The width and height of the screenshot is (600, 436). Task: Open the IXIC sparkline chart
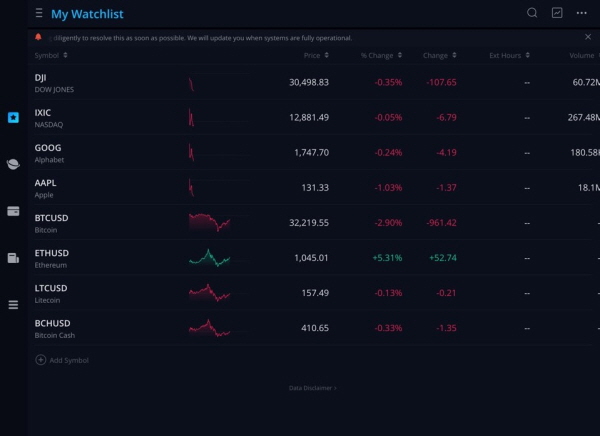tap(219, 118)
